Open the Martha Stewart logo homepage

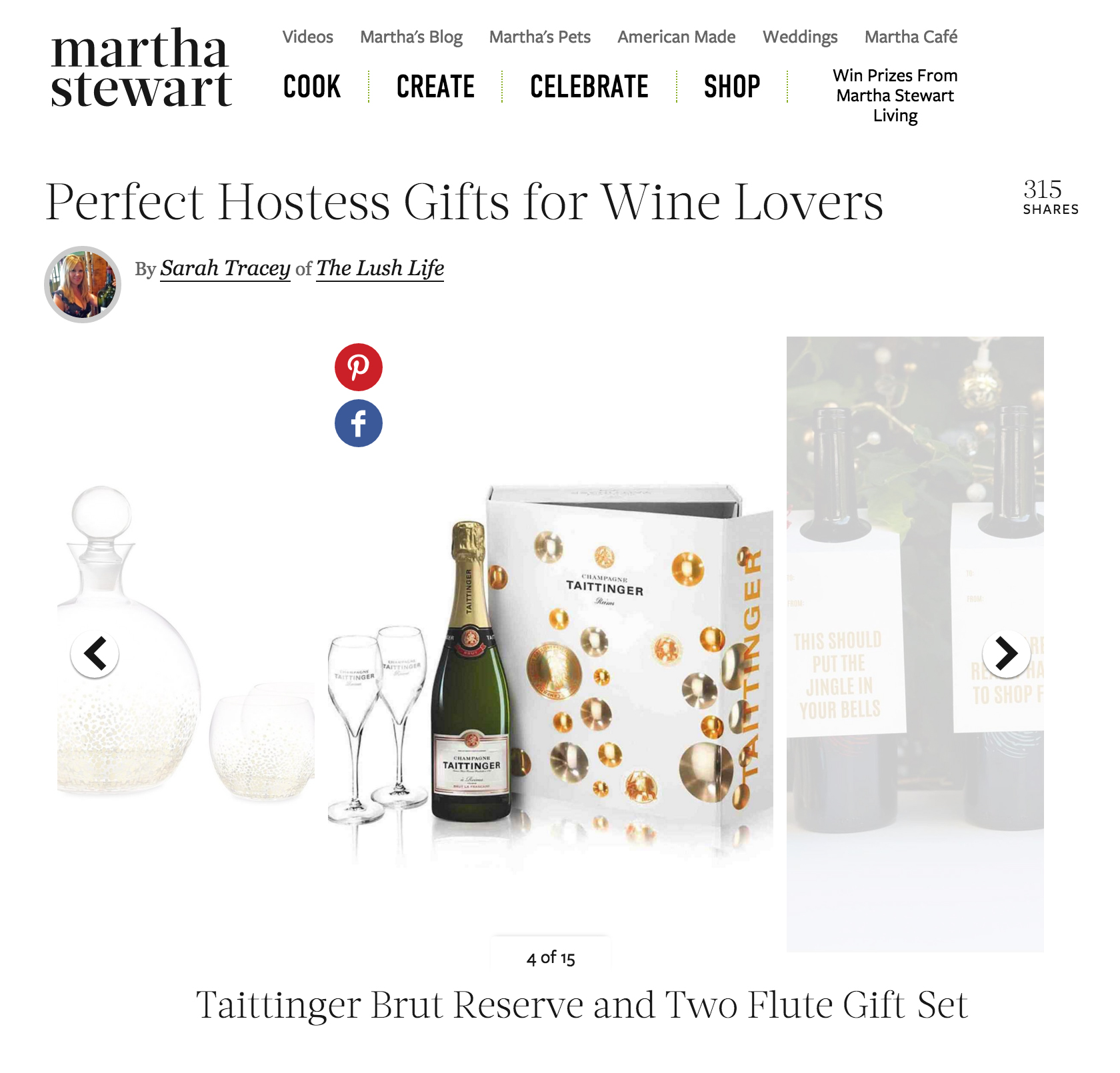coord(141,67)
